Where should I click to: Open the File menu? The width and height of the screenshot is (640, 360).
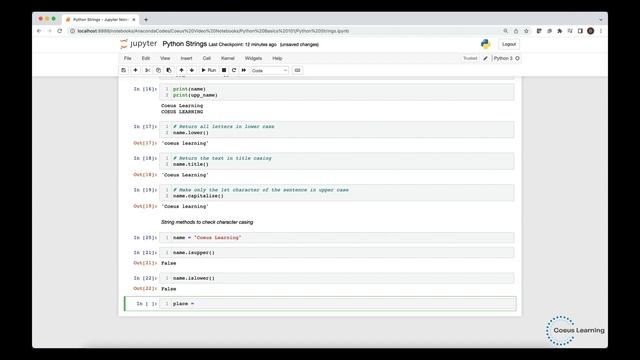[x=128, y=58]
